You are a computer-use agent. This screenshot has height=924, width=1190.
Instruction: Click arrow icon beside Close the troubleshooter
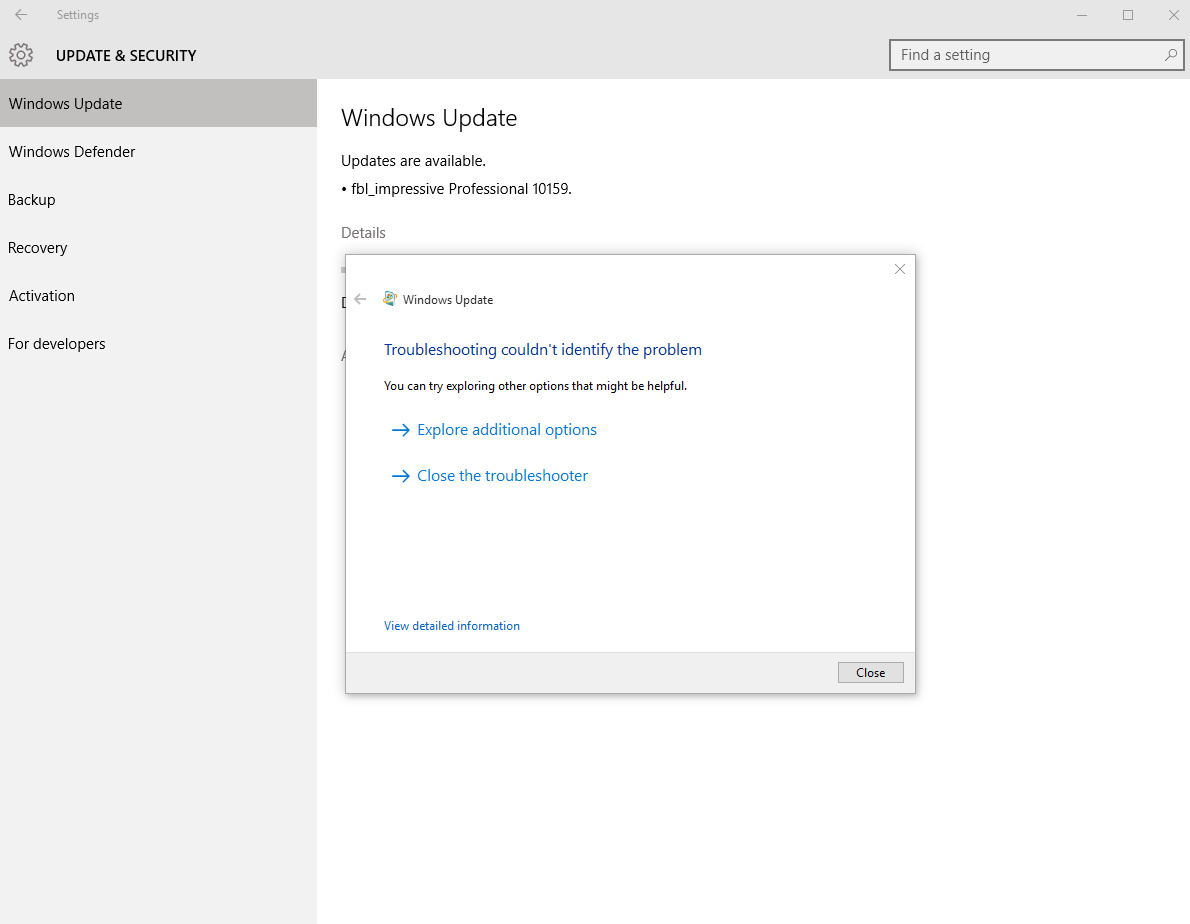pos(401,476)
